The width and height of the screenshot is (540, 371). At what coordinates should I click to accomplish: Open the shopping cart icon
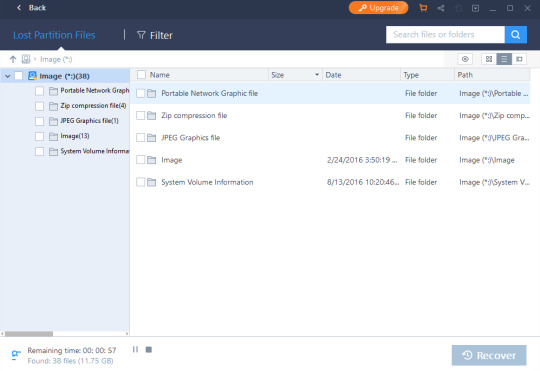coord(423,8)
